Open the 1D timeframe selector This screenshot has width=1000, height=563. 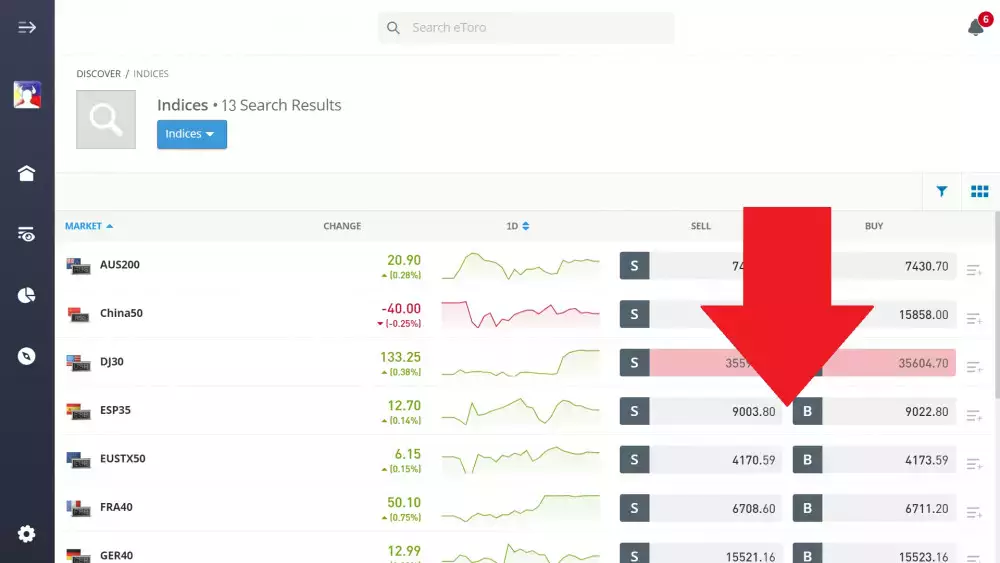[x=517, y=226]
